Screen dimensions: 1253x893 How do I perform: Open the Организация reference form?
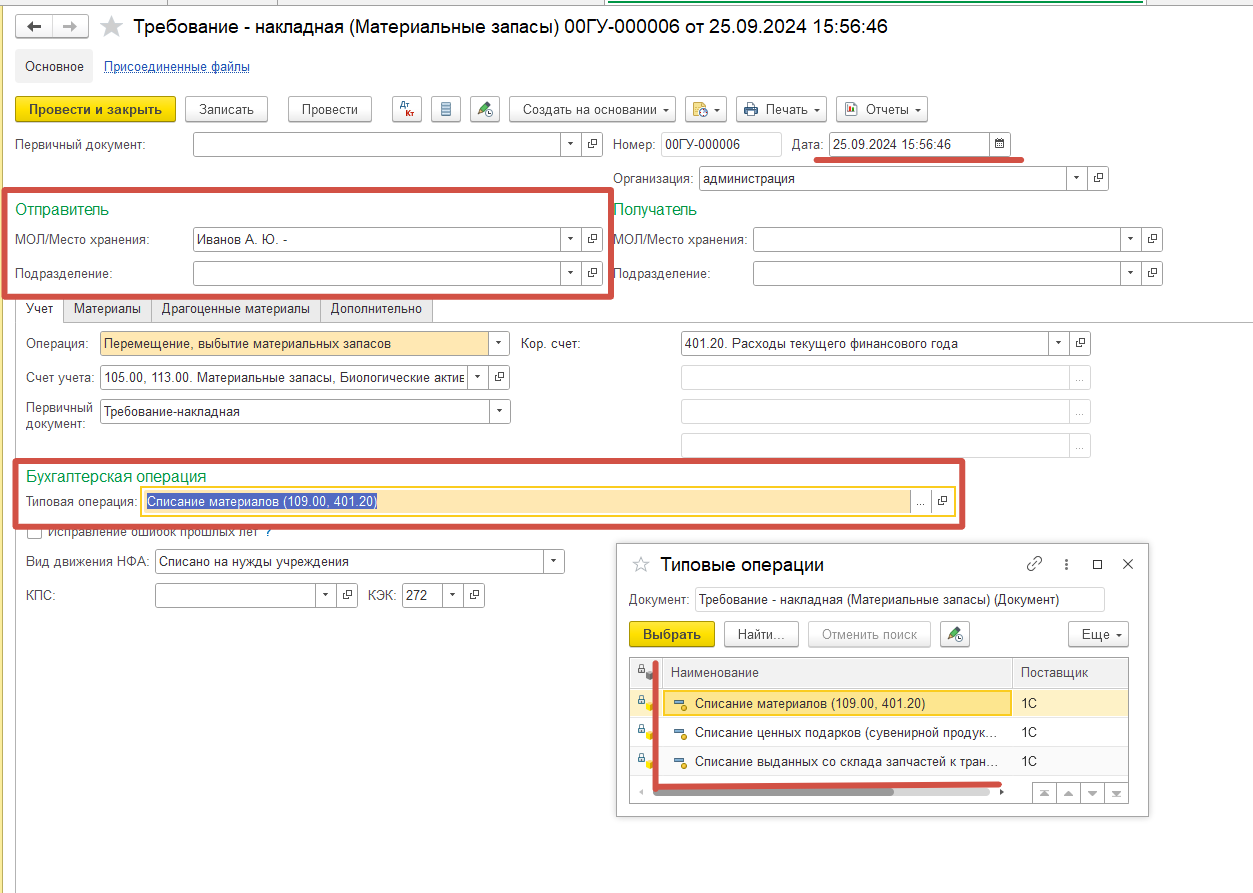click(x=1098, y=179)
